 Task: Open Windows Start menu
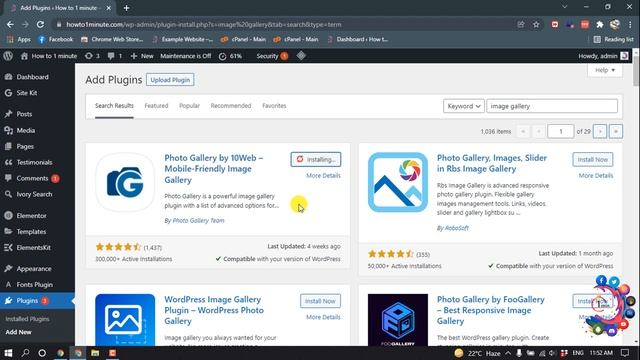click(8, 353)
